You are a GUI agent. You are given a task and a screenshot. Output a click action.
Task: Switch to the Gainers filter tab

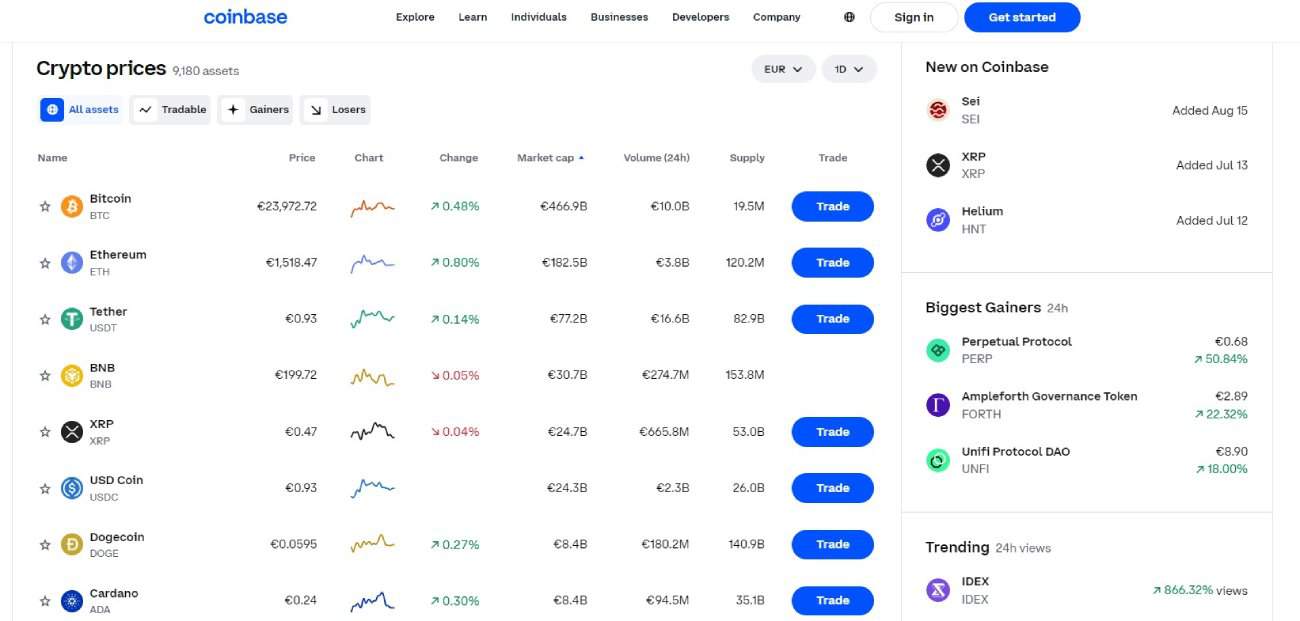[256, 110]
